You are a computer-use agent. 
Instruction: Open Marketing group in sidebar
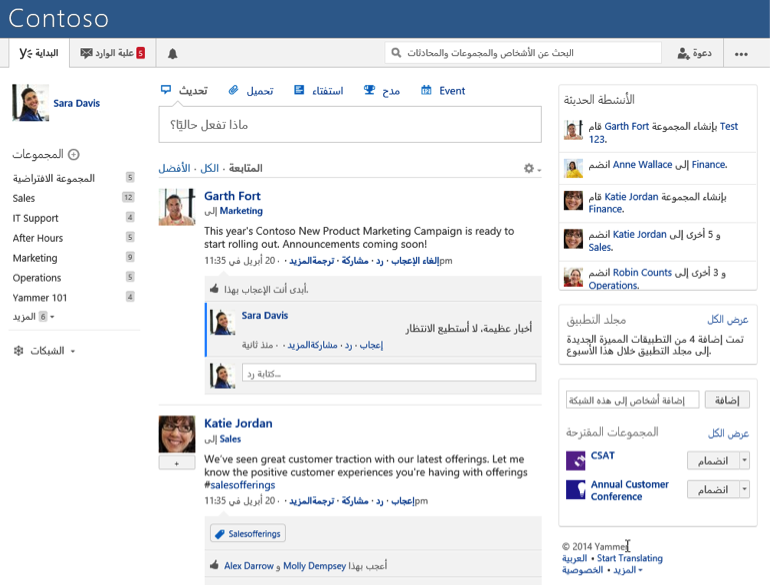35,258
